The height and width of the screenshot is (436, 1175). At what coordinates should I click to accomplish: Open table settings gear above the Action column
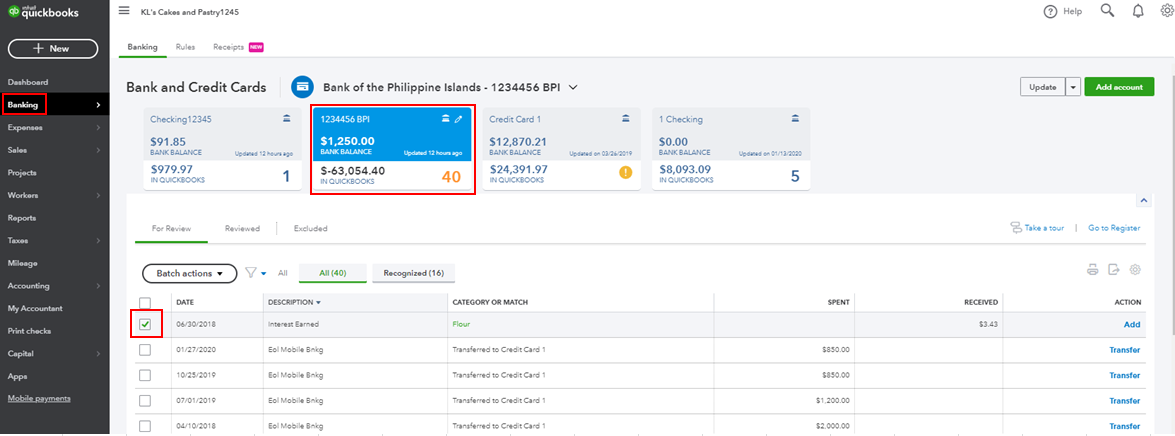[1135, 270]
